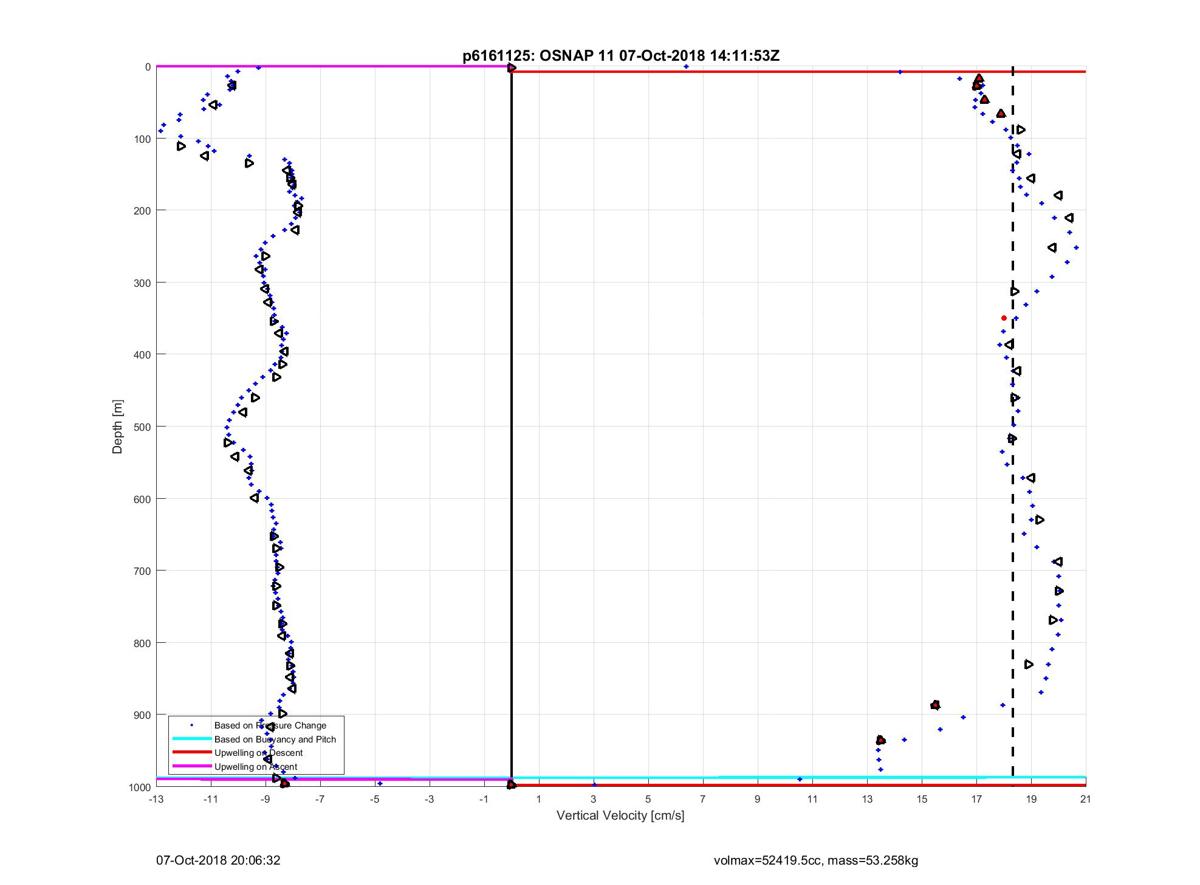
Task: Click the timestamp "07-Oct-2018 20:06:32"
Action: (217, 859)
